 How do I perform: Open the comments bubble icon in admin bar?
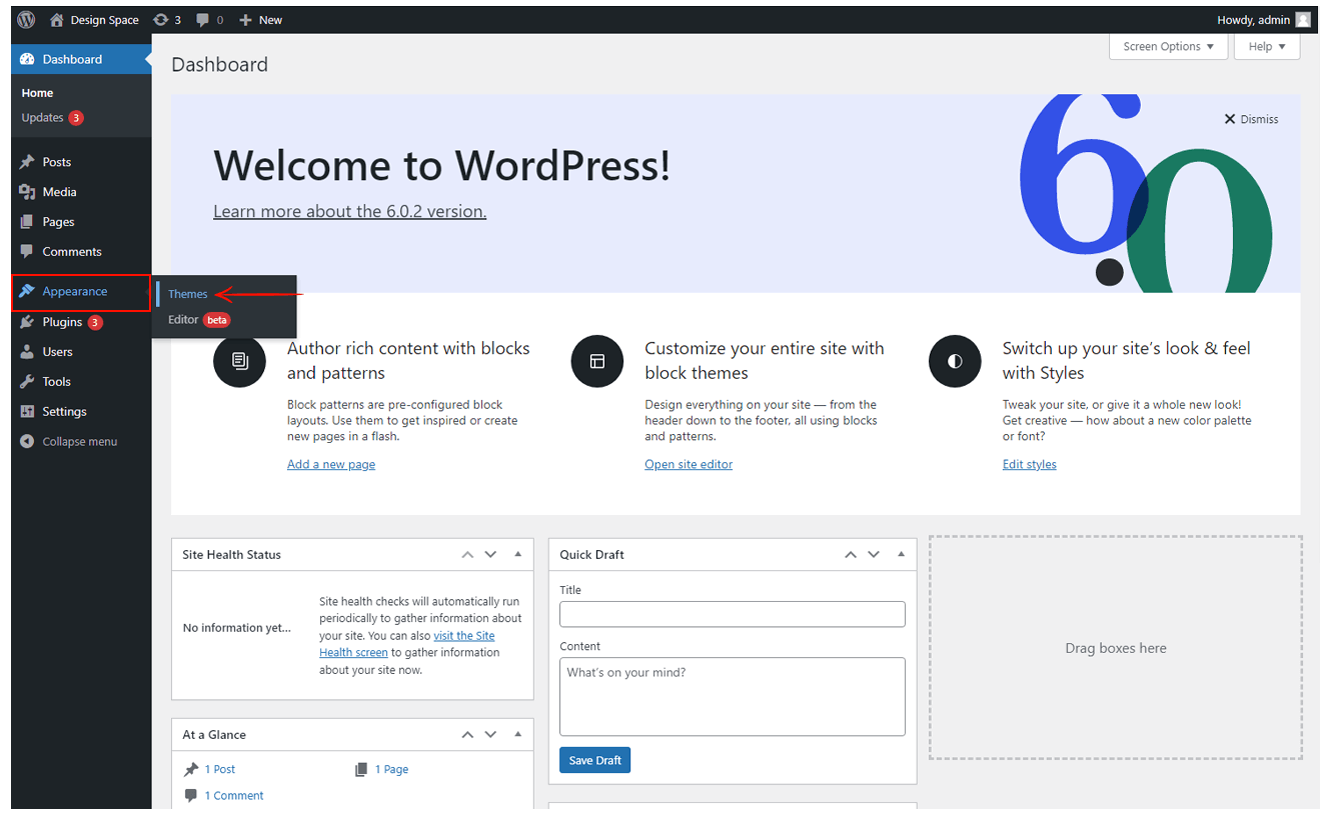coord(203,19)
